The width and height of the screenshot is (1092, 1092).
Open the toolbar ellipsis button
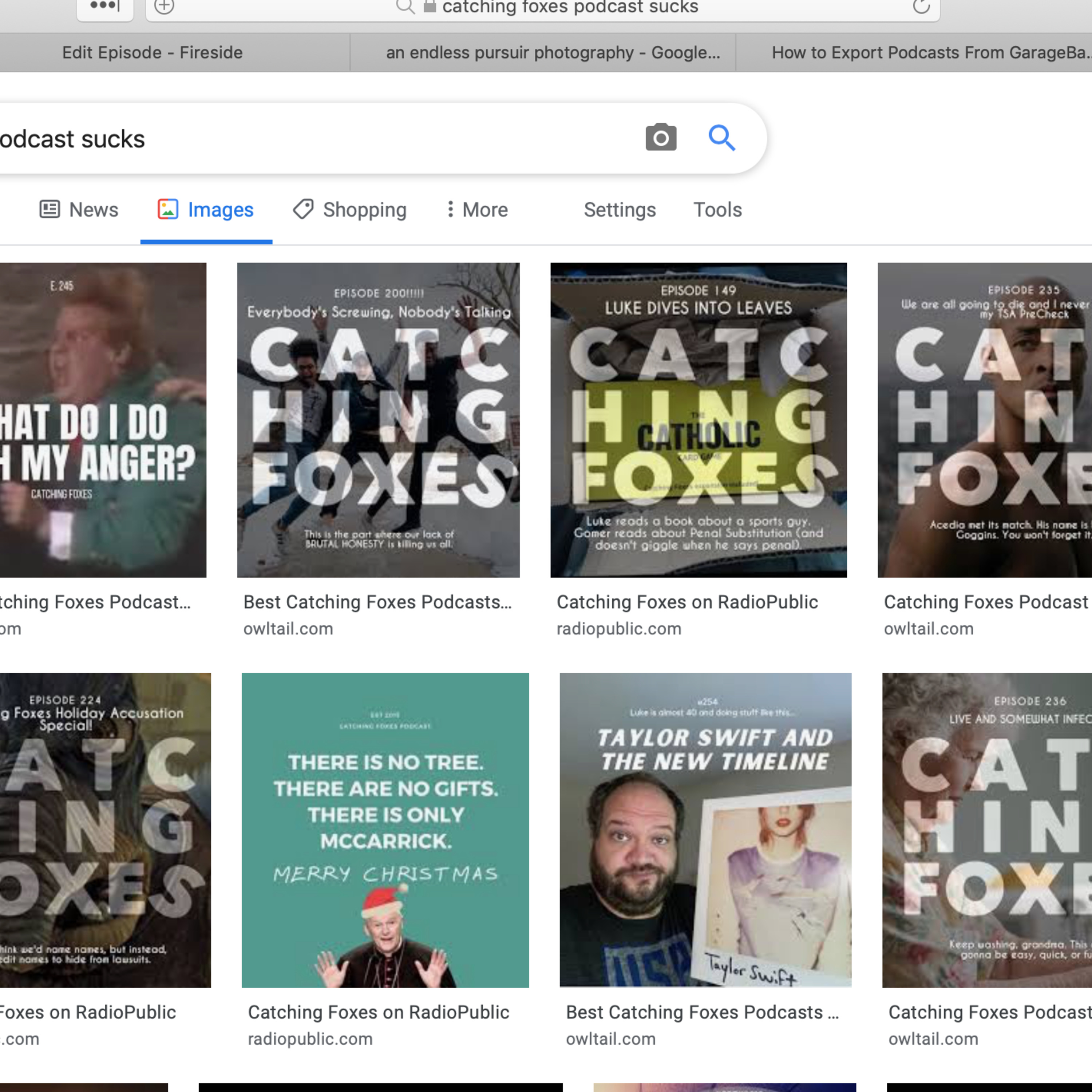click(x=105, y=6)
